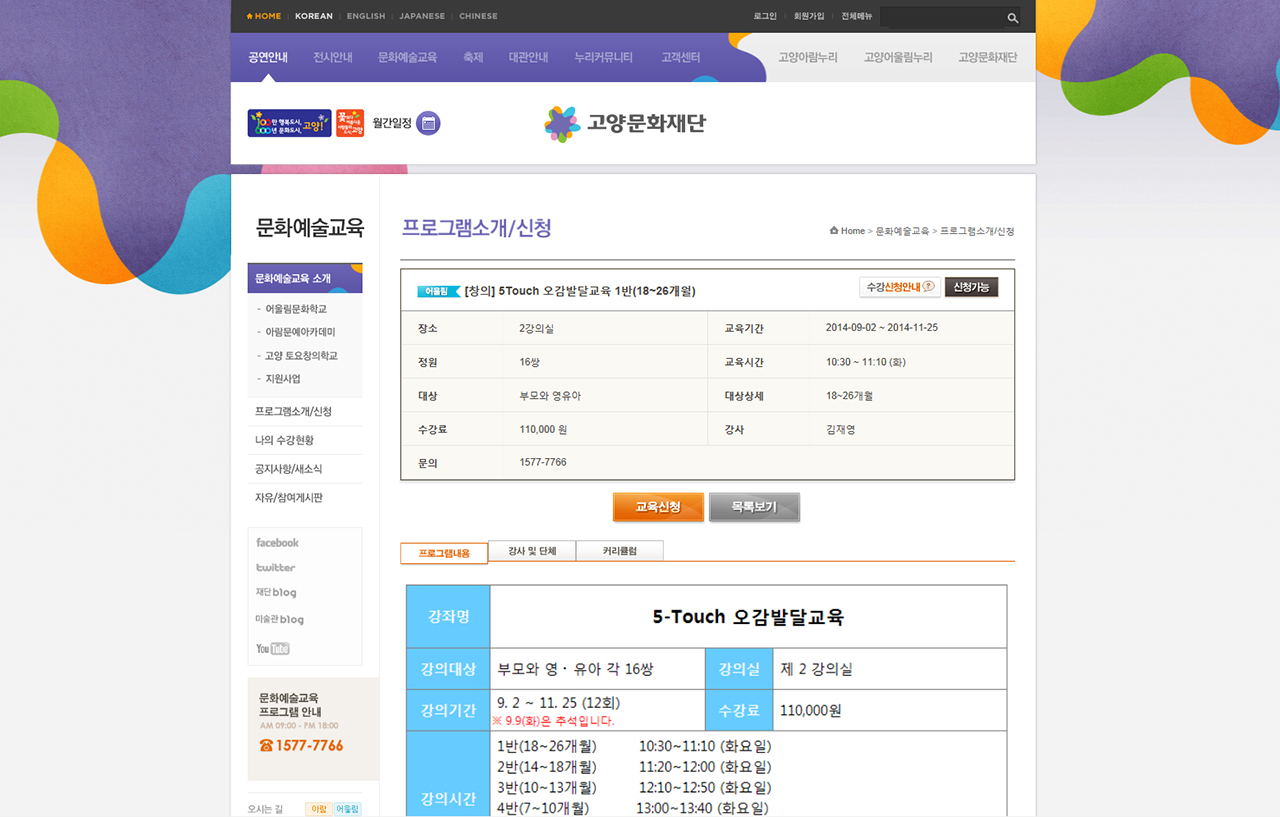Image resolution: width=1280 pixels, height=817 pixels.
Task: Switch language to JAPANESE
Action: point(422,16)
